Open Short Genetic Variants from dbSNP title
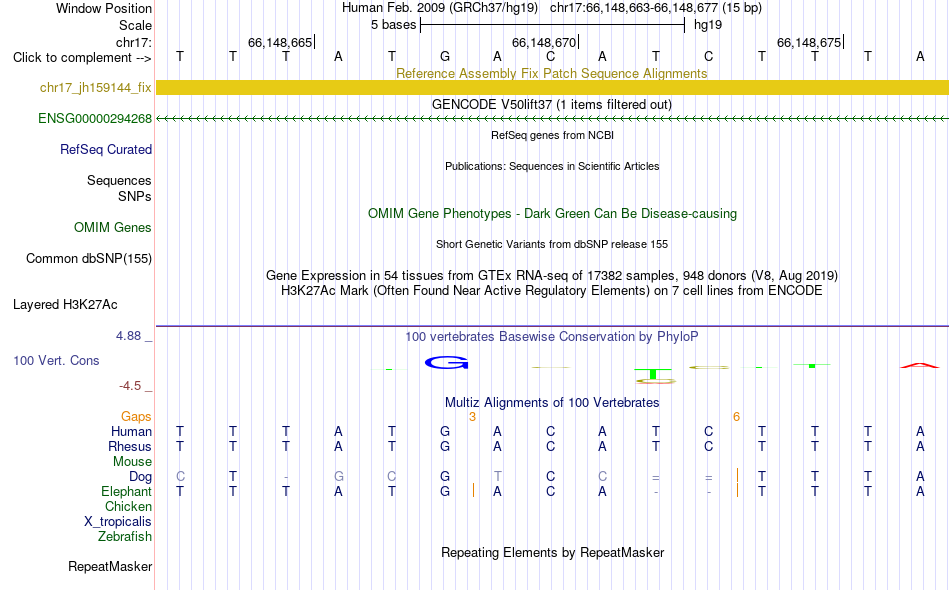950x590 pixels. click(552, 244)
